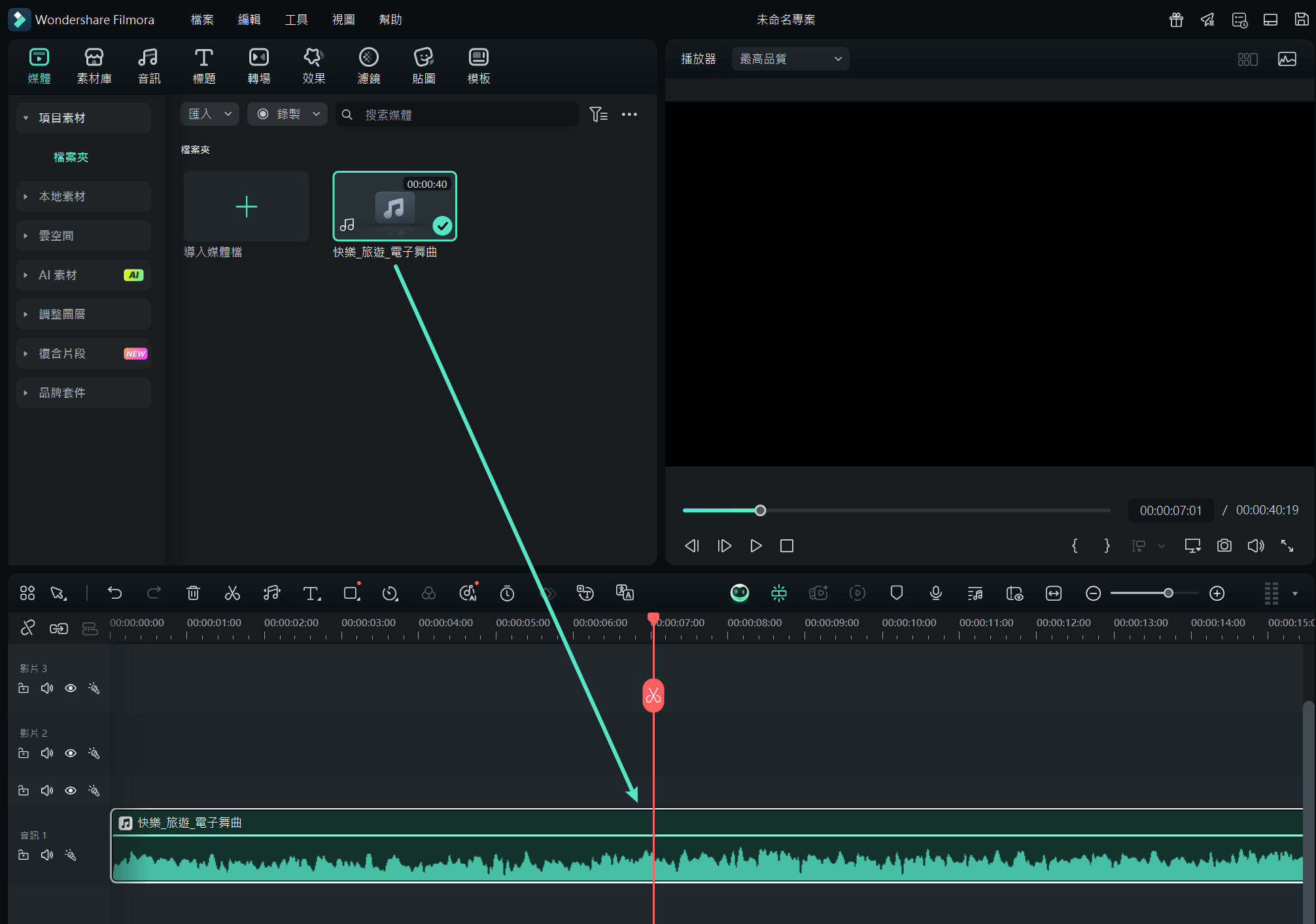Open the speed tool in timeline toolbar
The height and width of the screenshot is (924, 1316).
coord(390,593)
